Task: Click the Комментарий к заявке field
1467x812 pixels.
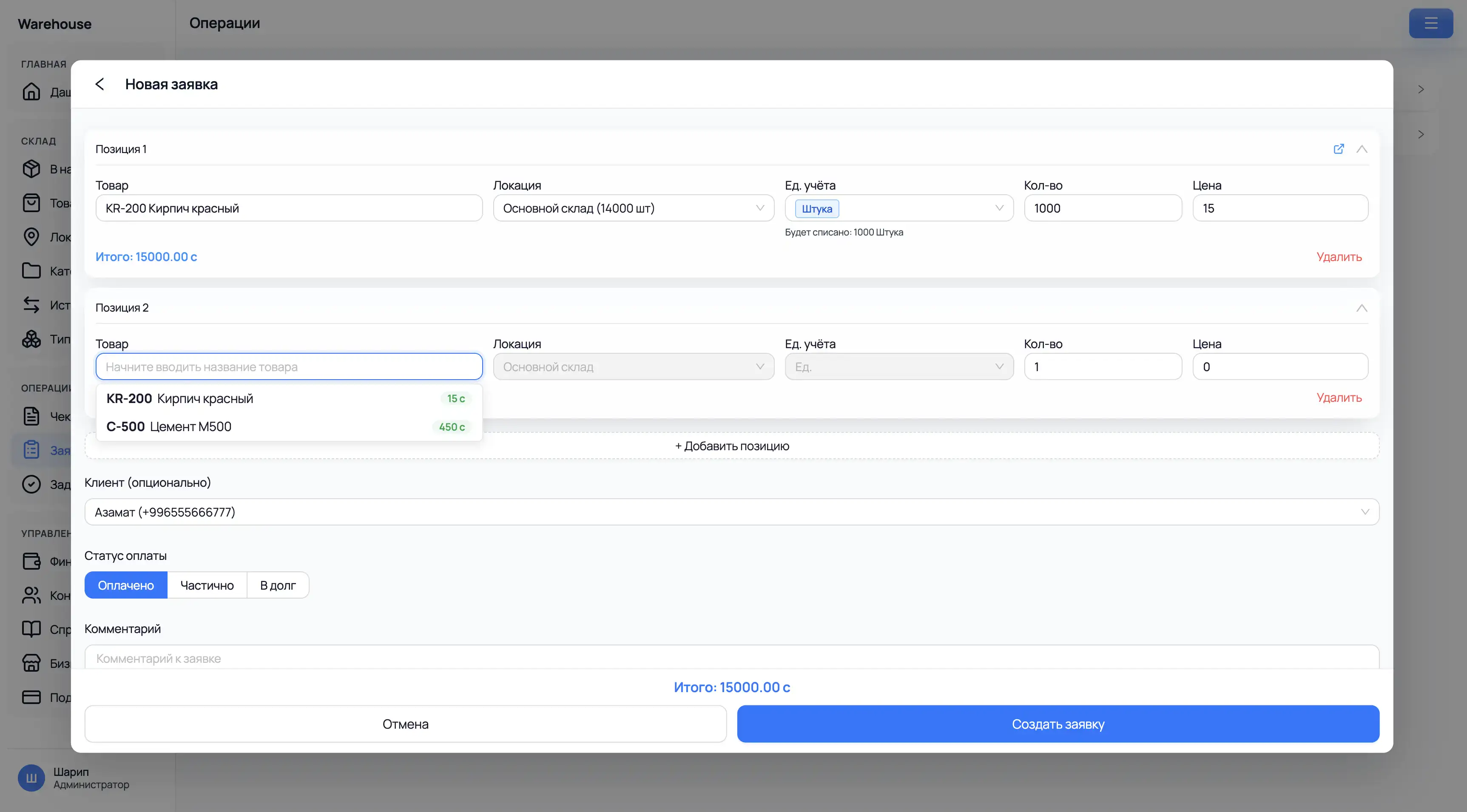Action: pyautogui.click(x=732, y=658)
